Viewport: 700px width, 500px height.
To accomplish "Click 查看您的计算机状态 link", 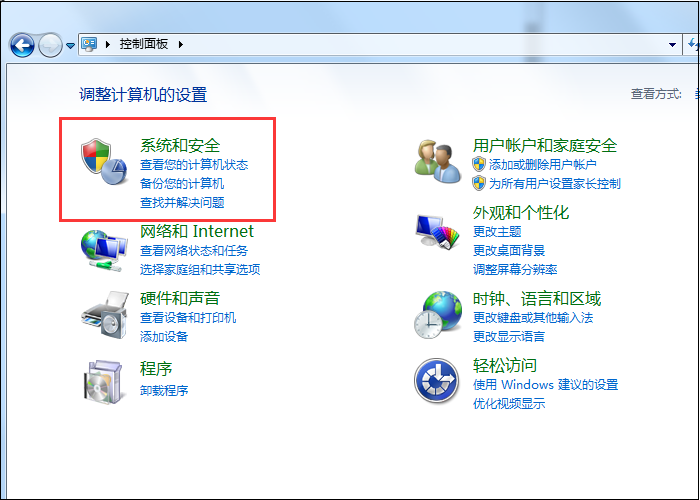I will click(x=194, y=165).
